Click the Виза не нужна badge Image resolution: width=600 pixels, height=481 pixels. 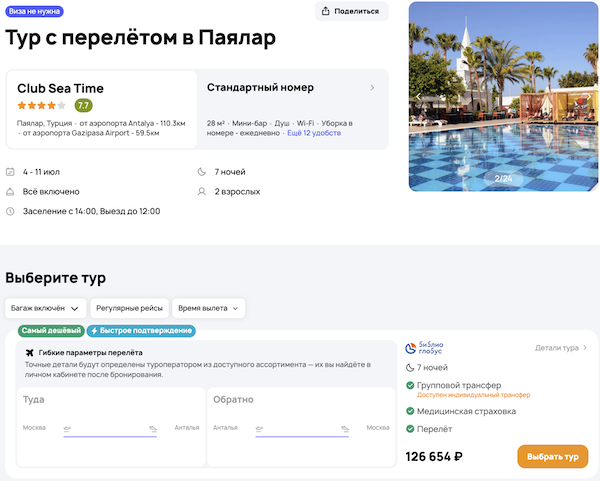coord(36,12)
